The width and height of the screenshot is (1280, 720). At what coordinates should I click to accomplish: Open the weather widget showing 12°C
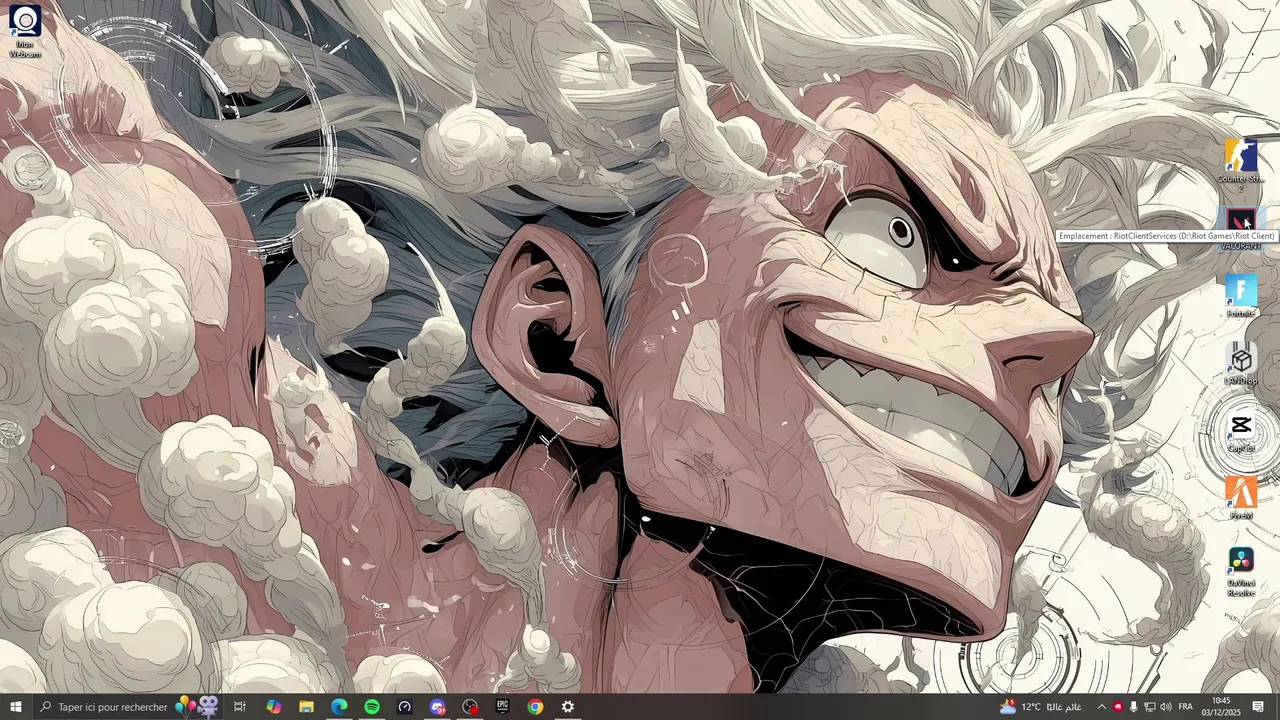click(x=1040, y=707)
